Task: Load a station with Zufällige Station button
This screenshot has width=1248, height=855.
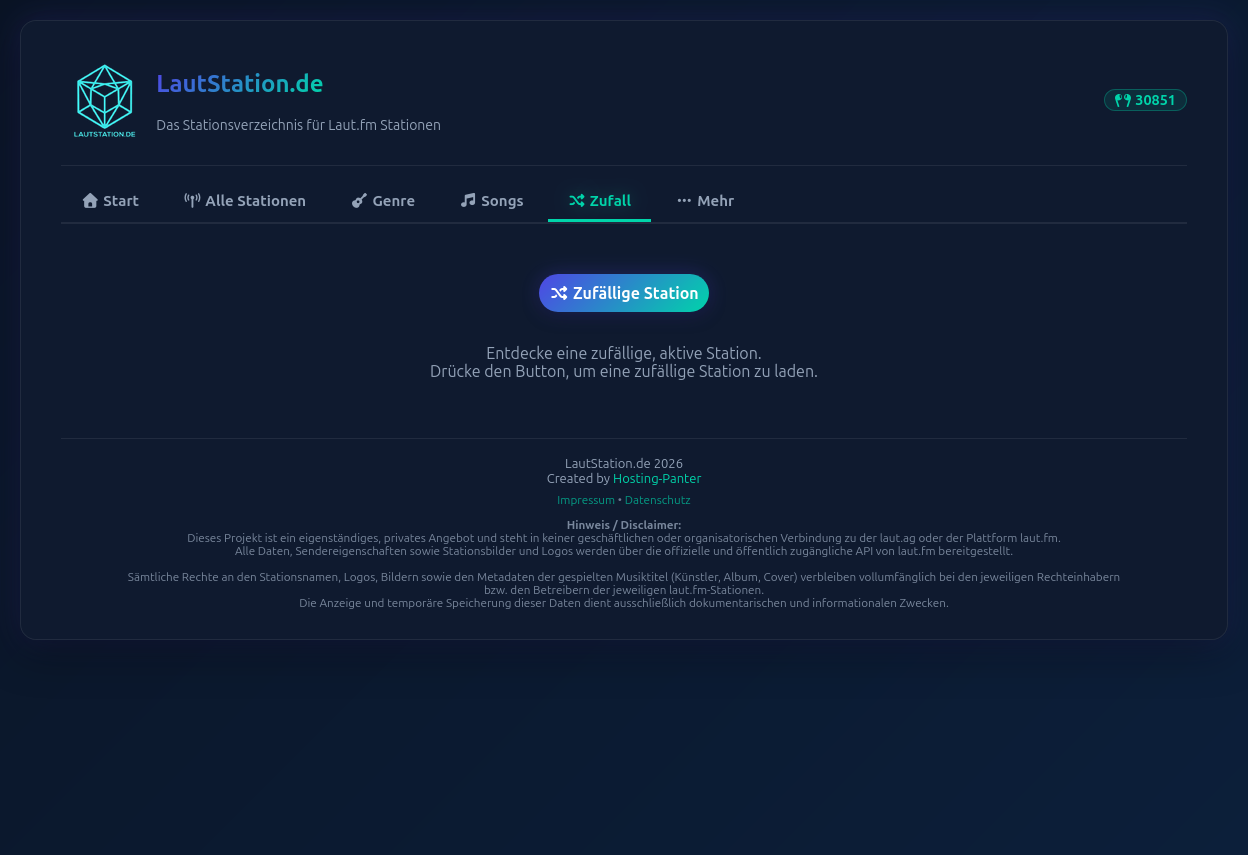Action: pos(624,293)
